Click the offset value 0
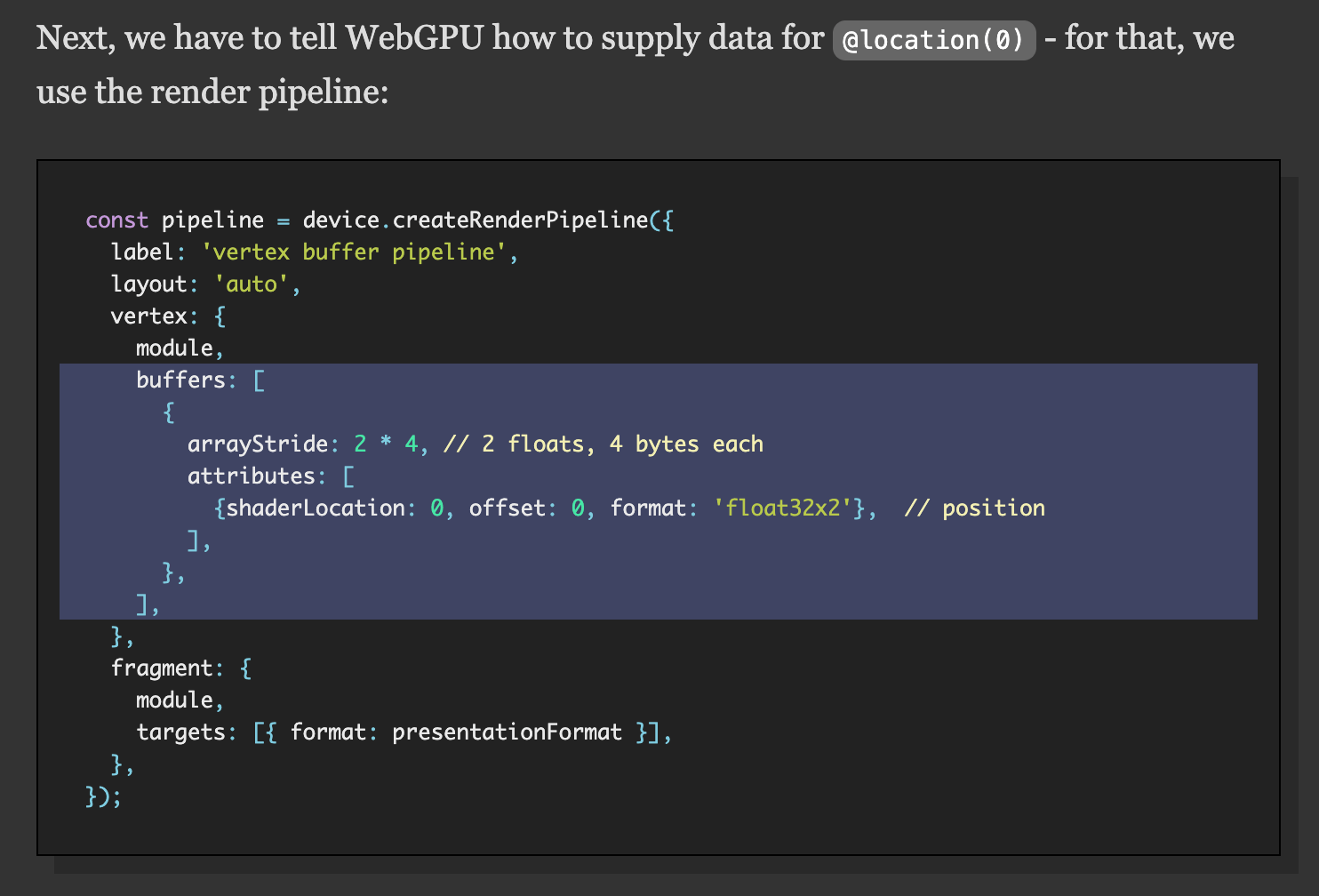The image size is (1319, 896). tap(580, 508)
